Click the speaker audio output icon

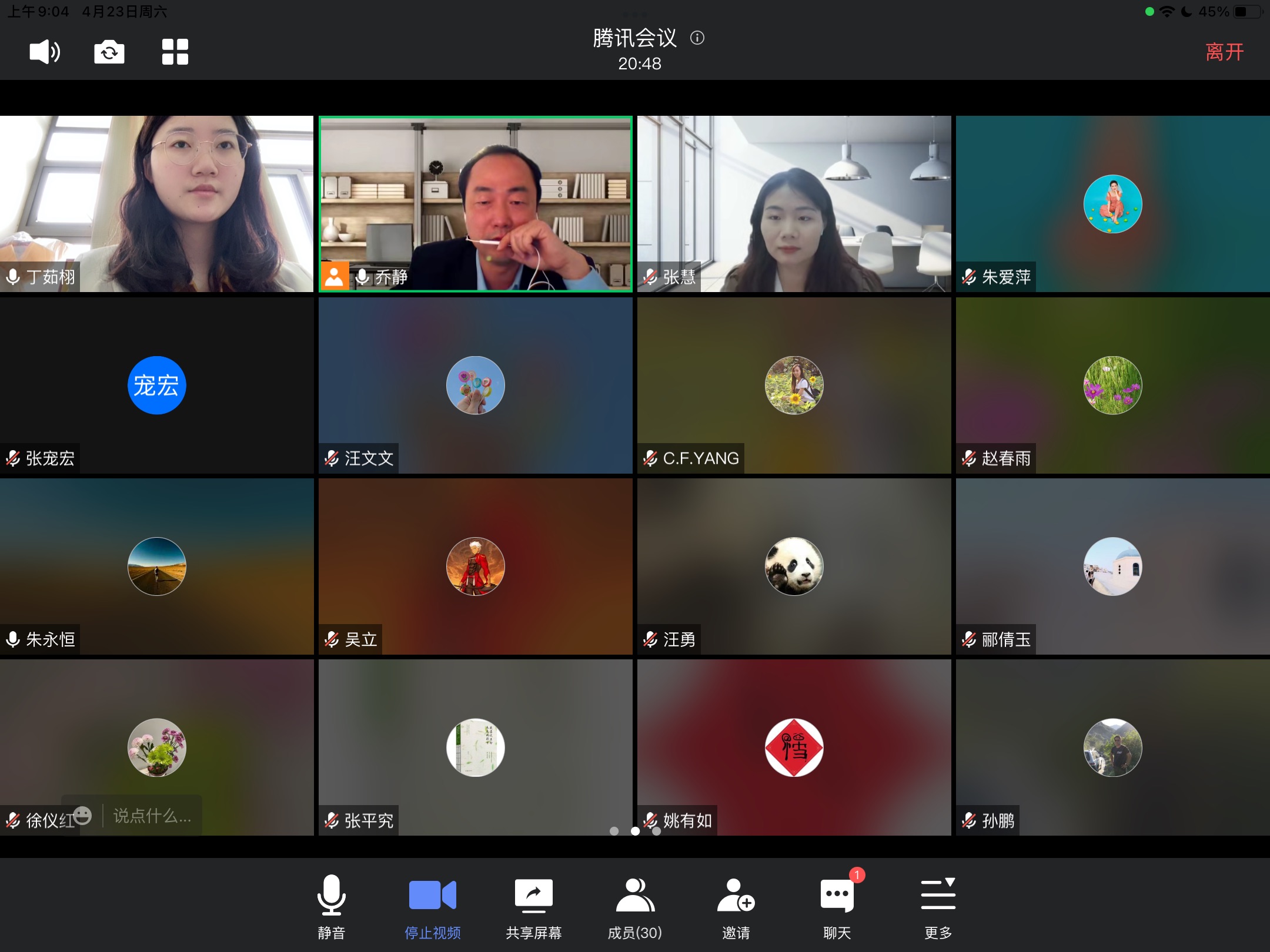coord(45,52)
